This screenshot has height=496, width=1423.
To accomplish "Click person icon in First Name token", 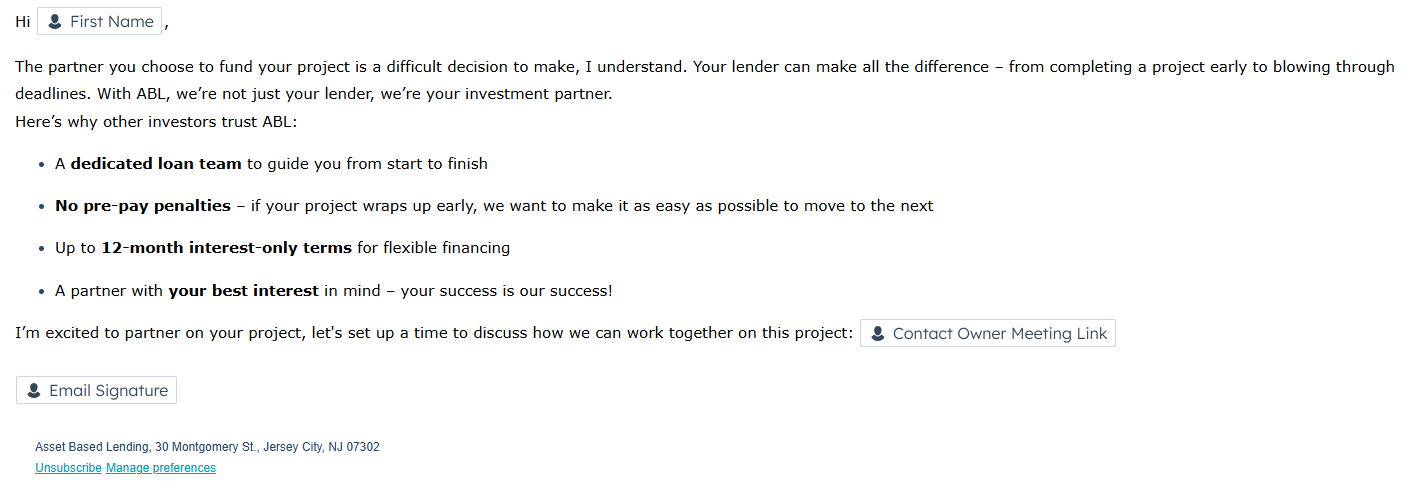I will (54, 22).
